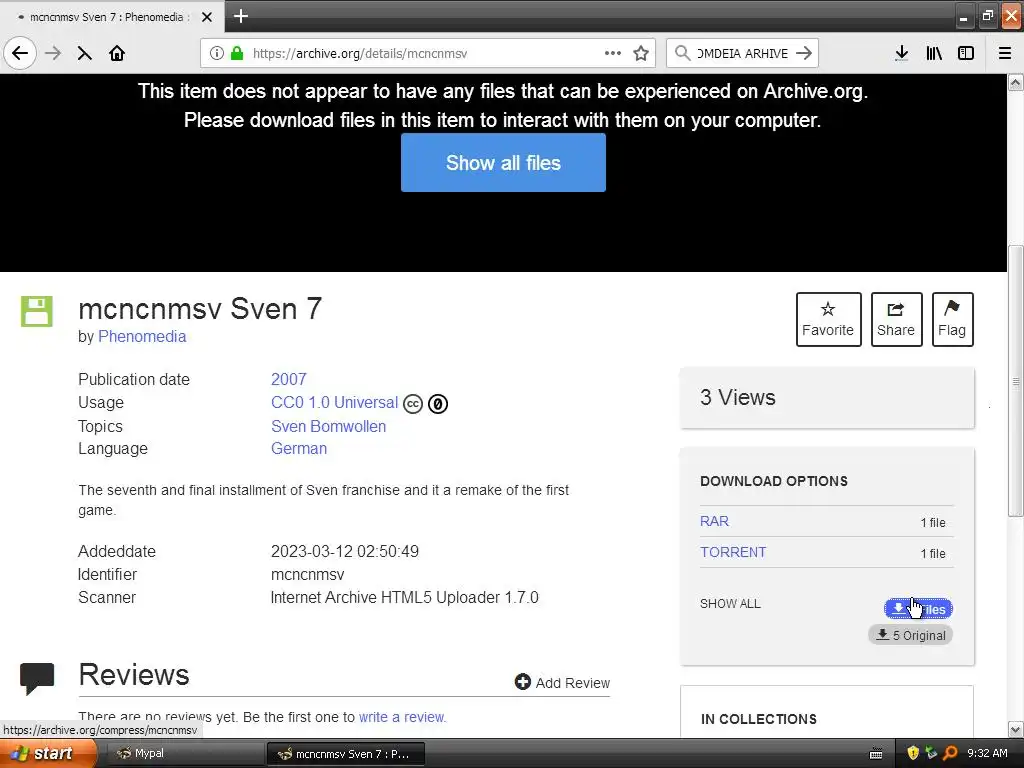Stop loading the page
The width and height of the screenshot is (1024, 768).
84,53
